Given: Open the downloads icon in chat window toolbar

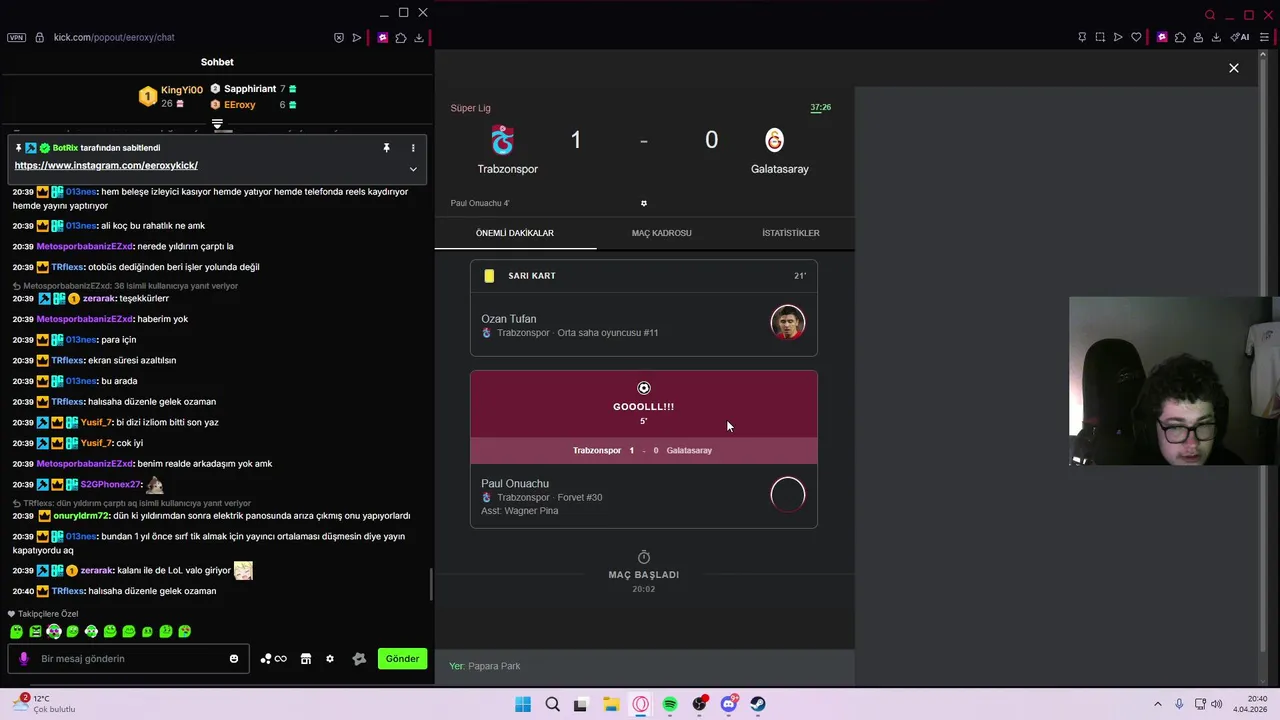Looking at the screenshot, I should click(x=419, y=38).
